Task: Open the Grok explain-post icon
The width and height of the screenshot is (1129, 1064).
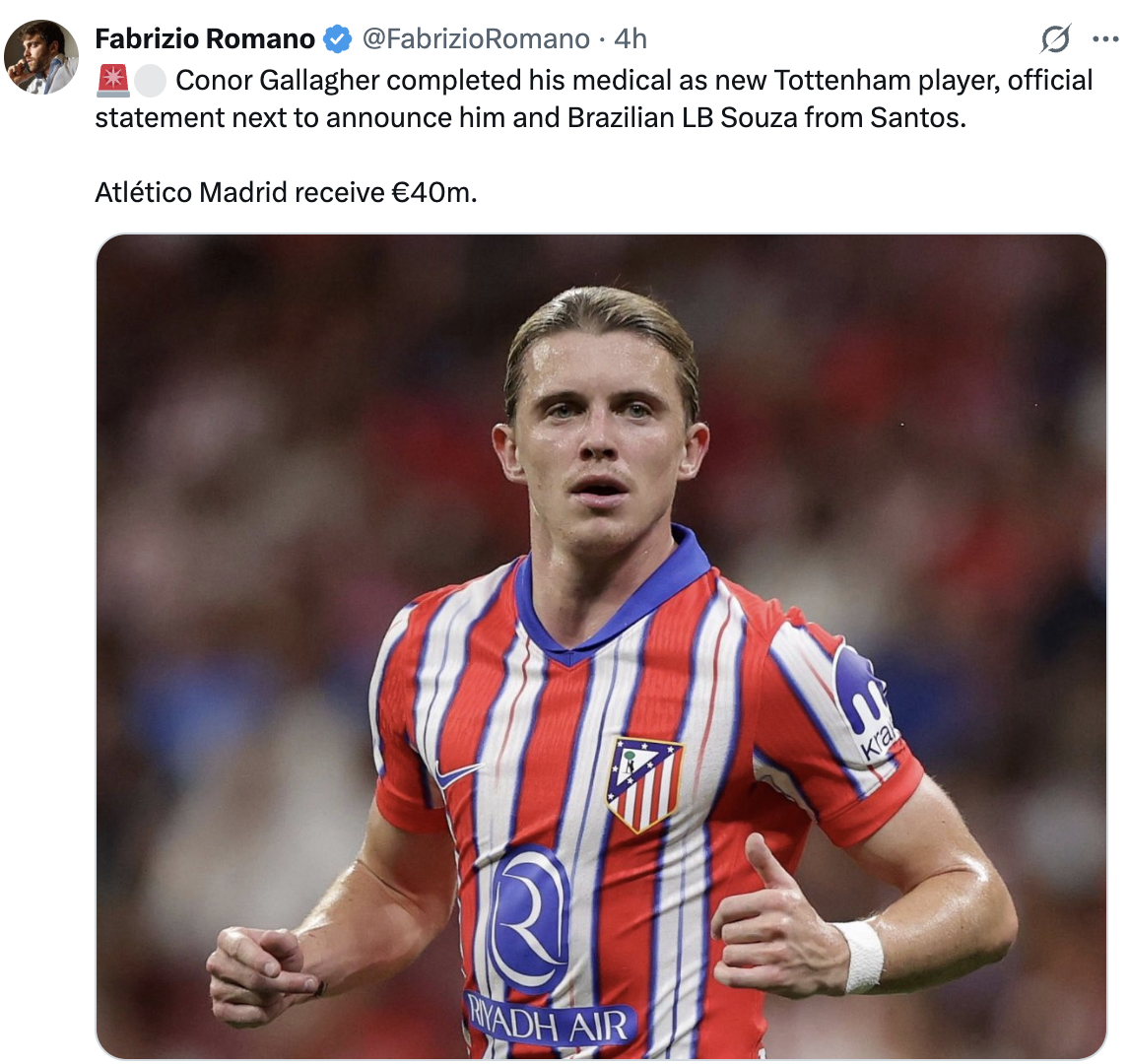Action: click(x=1055, y=38)
